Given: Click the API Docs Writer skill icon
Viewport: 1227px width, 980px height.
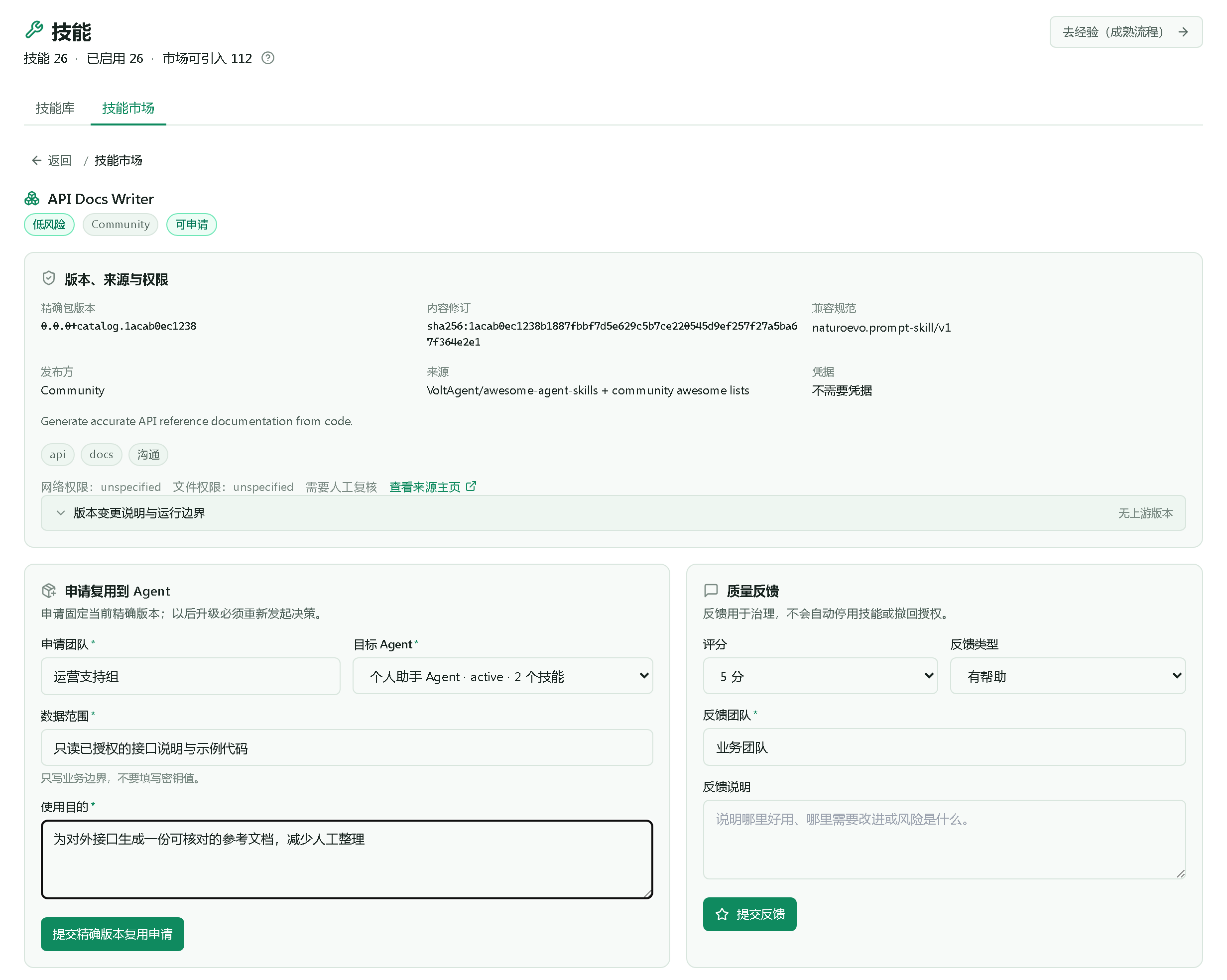Looking at the screenshot, I should click(32, 199).
